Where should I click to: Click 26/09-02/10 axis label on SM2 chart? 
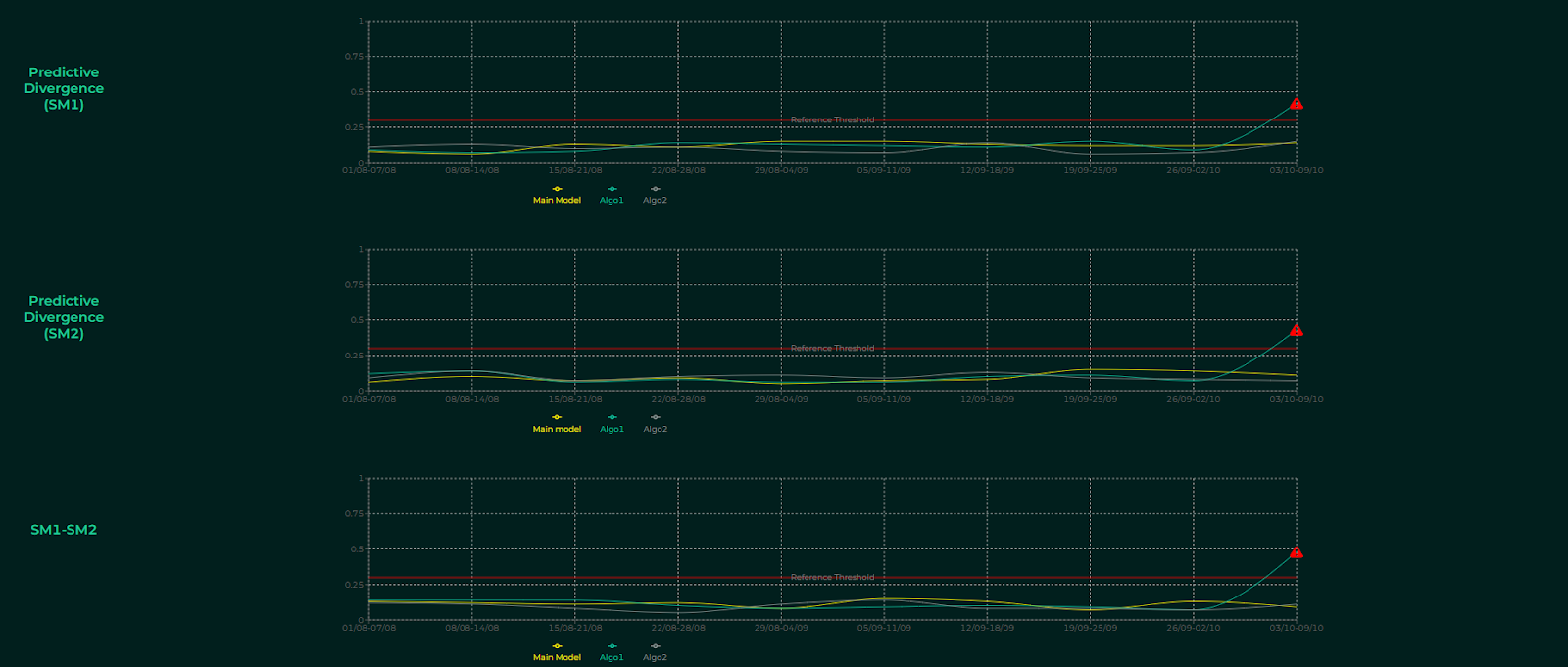coord(1194,399)
